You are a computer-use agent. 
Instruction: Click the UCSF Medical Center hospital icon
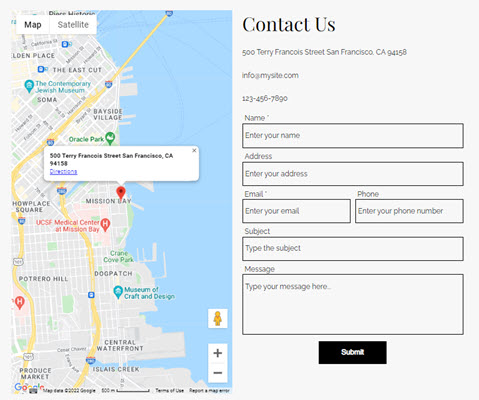click(105, 225)
